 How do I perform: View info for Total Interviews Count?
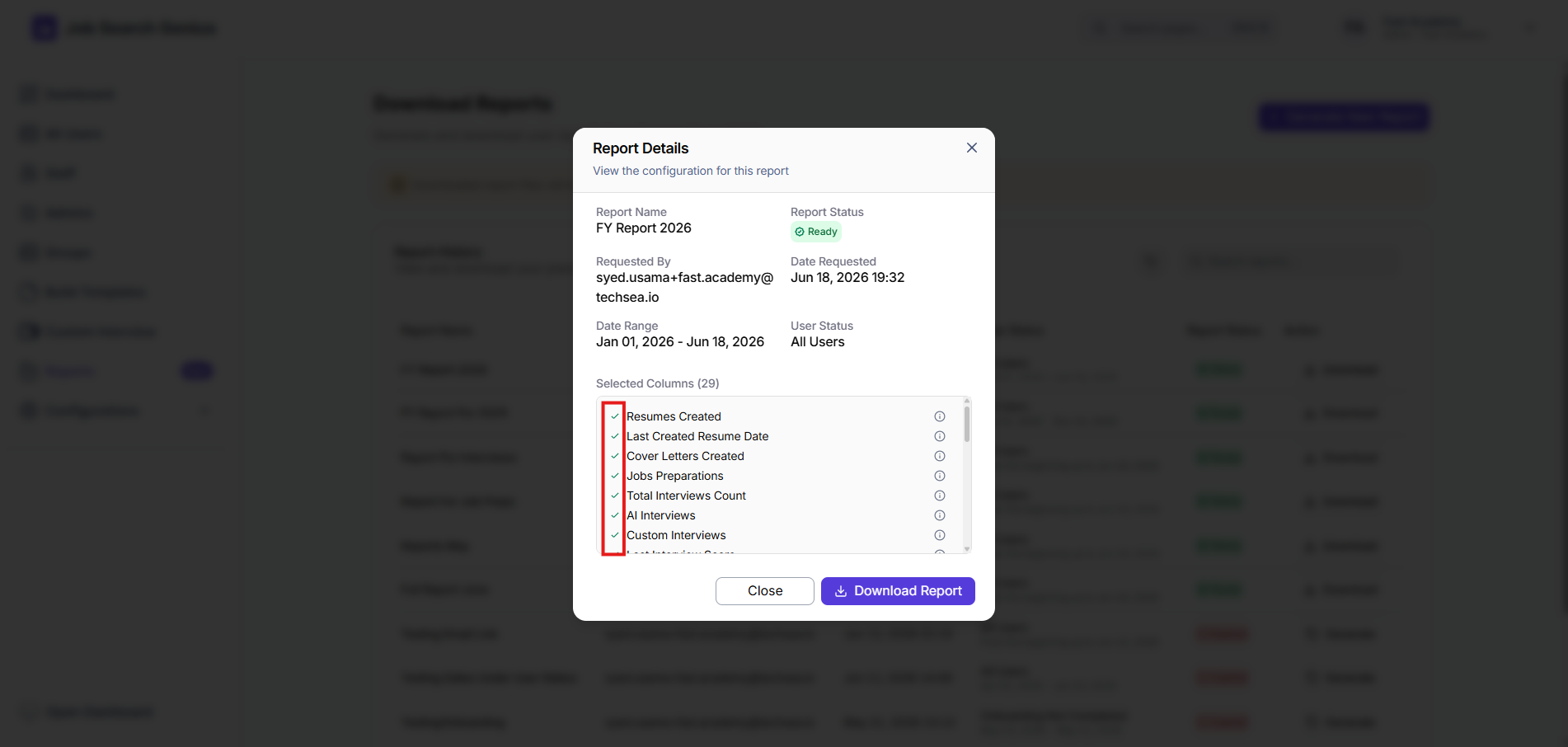pyautogui.click(x=940, y=496)
